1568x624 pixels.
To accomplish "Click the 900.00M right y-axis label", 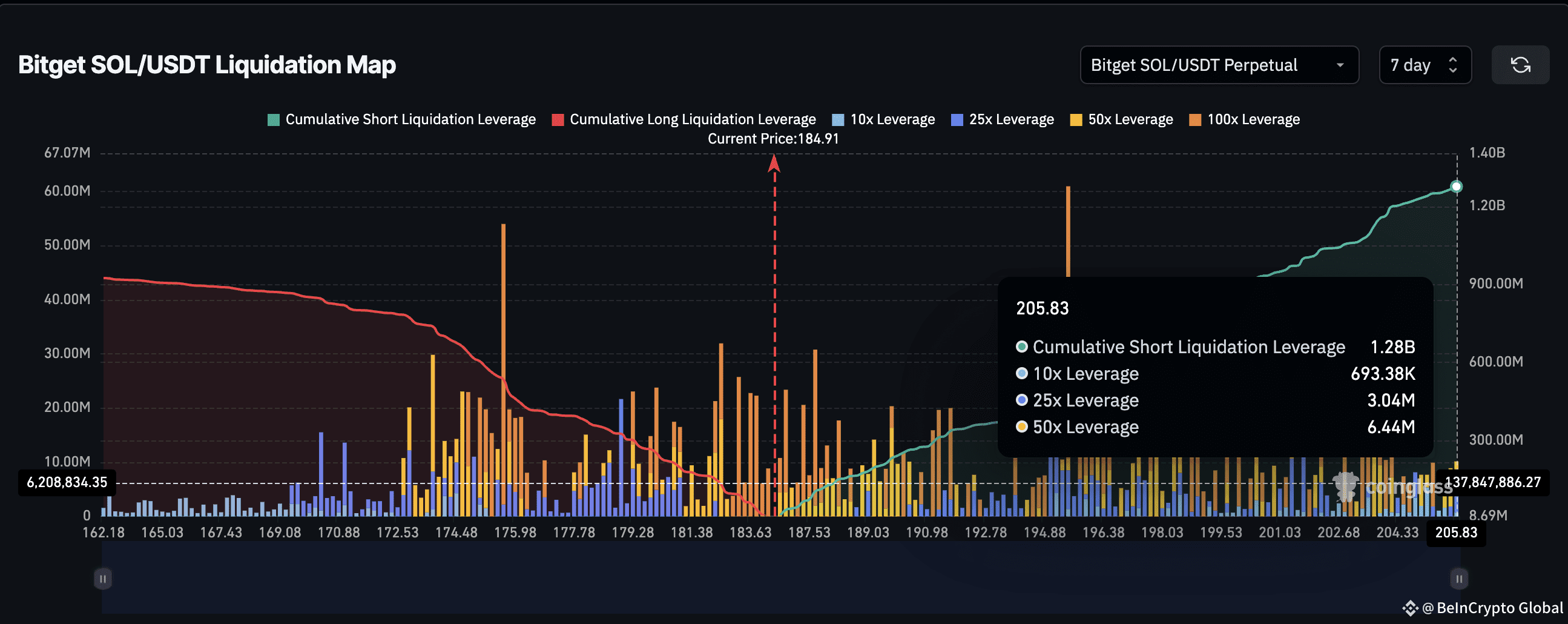I will [x=1495, y=284].
